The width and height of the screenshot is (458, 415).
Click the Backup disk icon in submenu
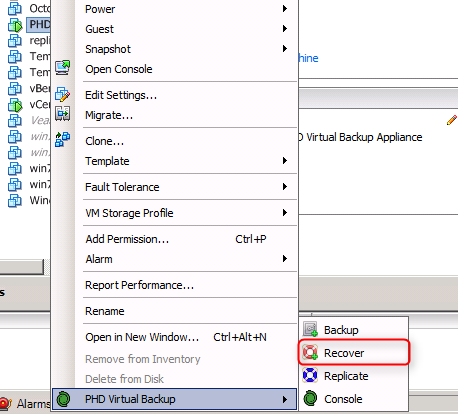pos(310,329)
